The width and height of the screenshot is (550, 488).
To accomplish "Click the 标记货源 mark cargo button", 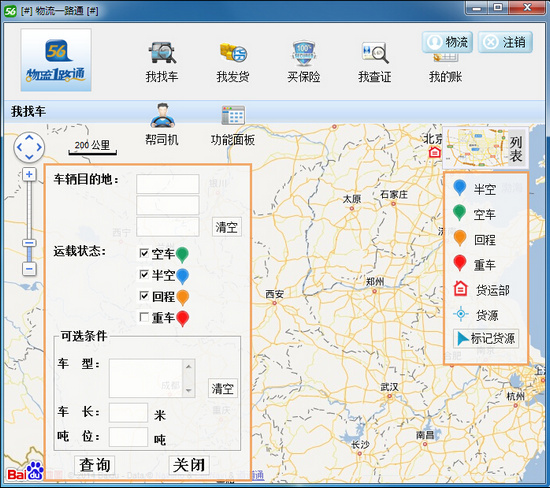I will (486, 339).
